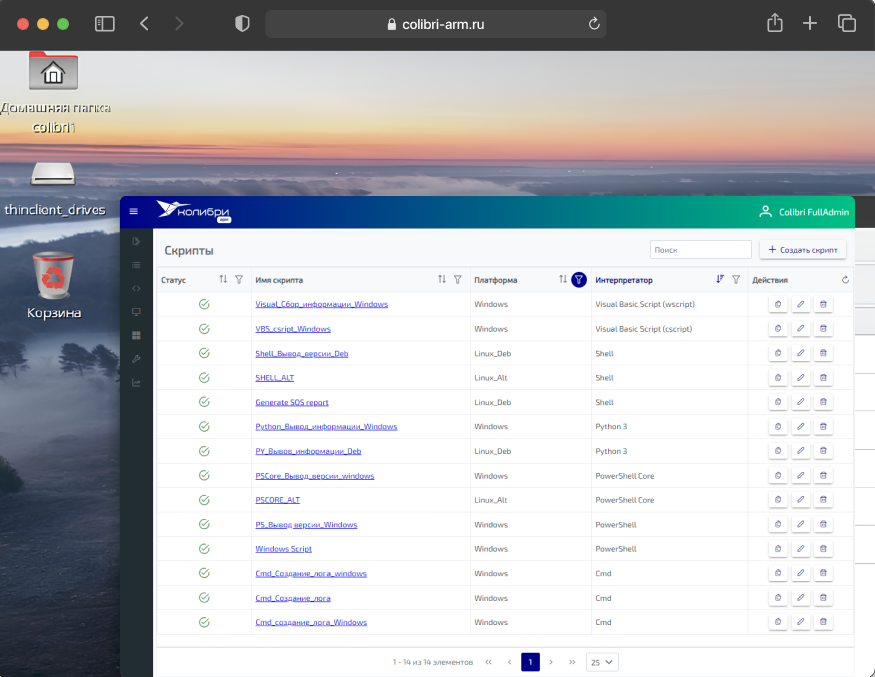Show Safari tab overview
The image size is (875, 677).
[847, 23]
